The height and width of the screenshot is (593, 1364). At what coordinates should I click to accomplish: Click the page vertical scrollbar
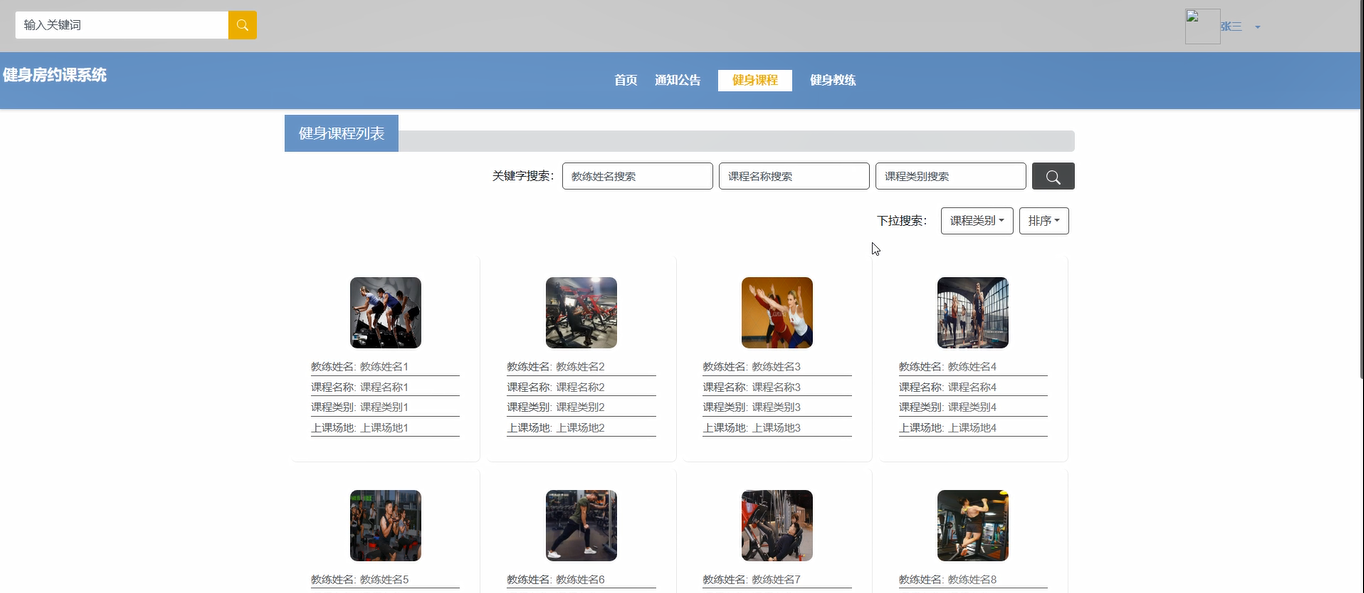[x=1360, y=190]
